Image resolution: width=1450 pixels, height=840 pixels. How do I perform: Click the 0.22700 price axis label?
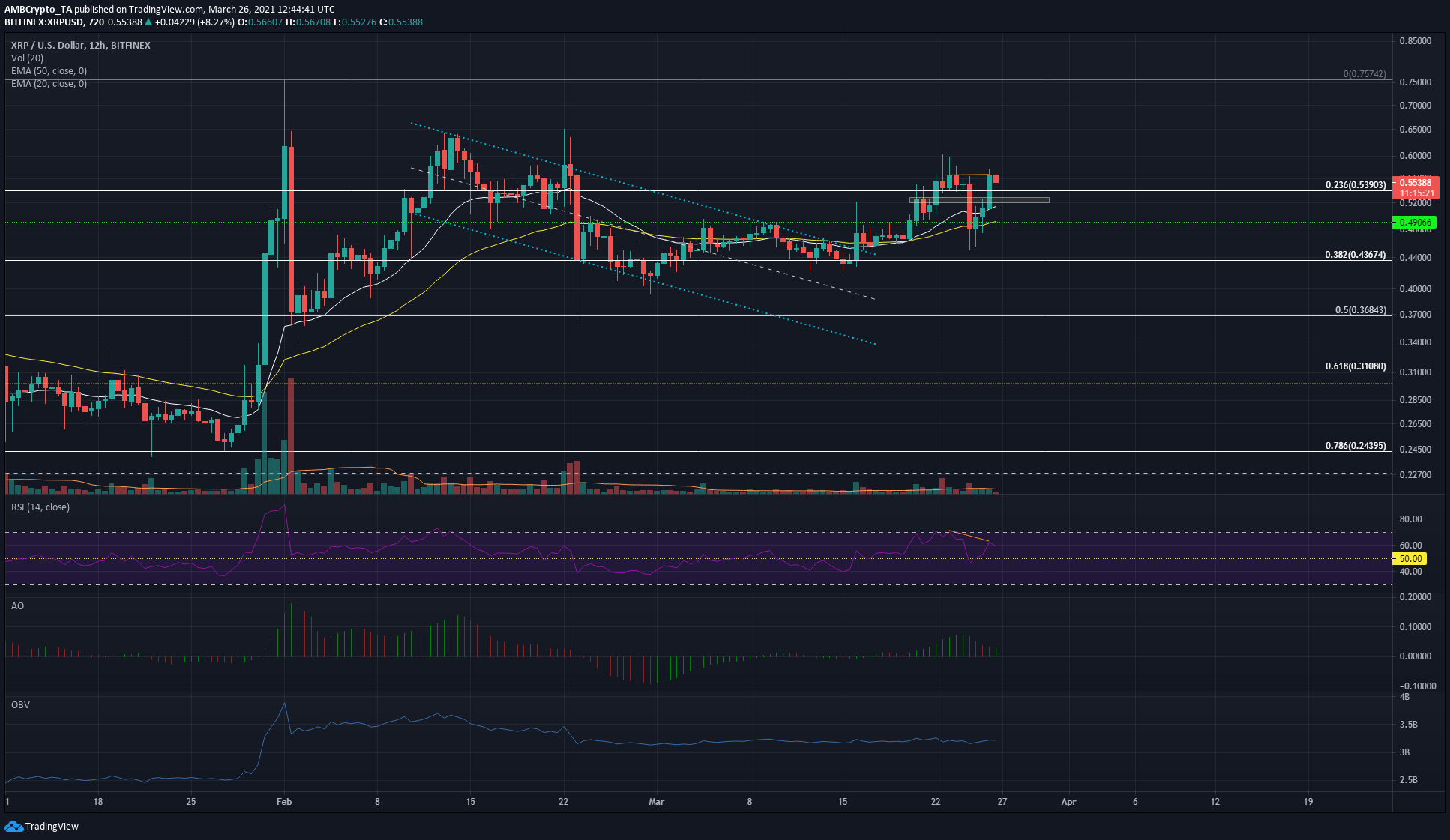[1415, 474]
